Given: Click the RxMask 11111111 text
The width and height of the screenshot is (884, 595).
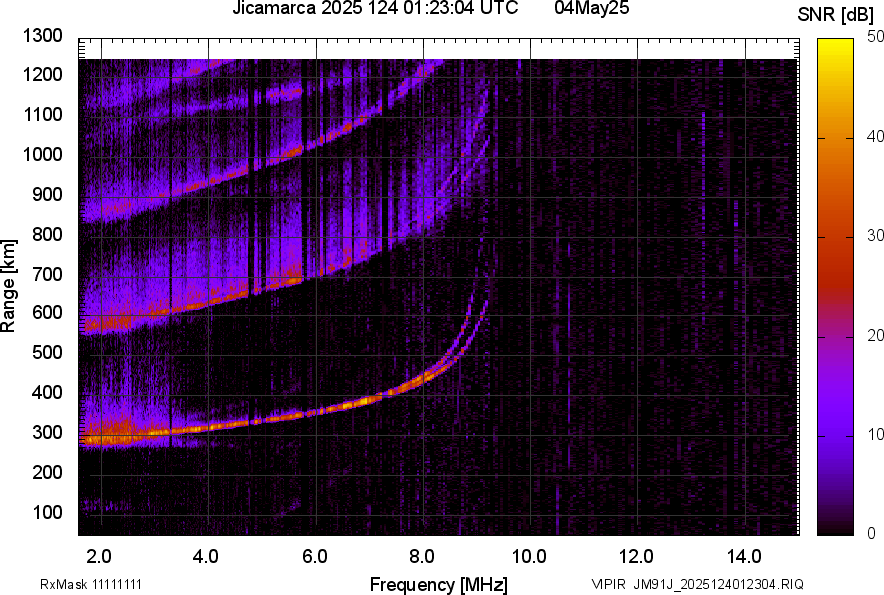Looking at the screenshot, I should [x=91, y=584].
